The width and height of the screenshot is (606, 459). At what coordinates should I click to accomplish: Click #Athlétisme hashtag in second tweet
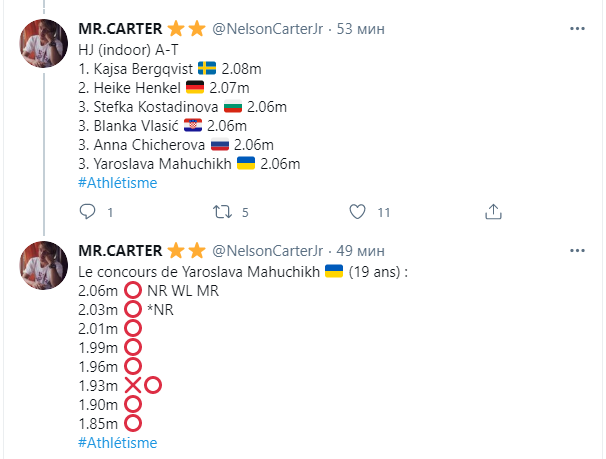117,442
